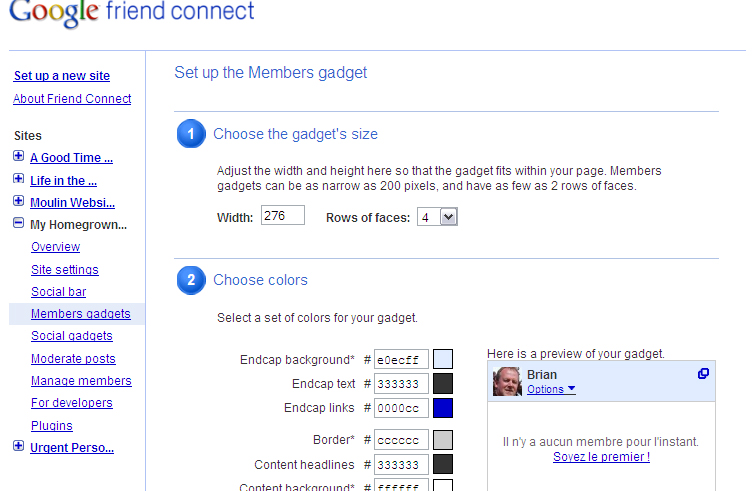Click Set up a new site link
Image resolution: width=754 pixels, height=491 pixels.
click(x=62, y=76)
